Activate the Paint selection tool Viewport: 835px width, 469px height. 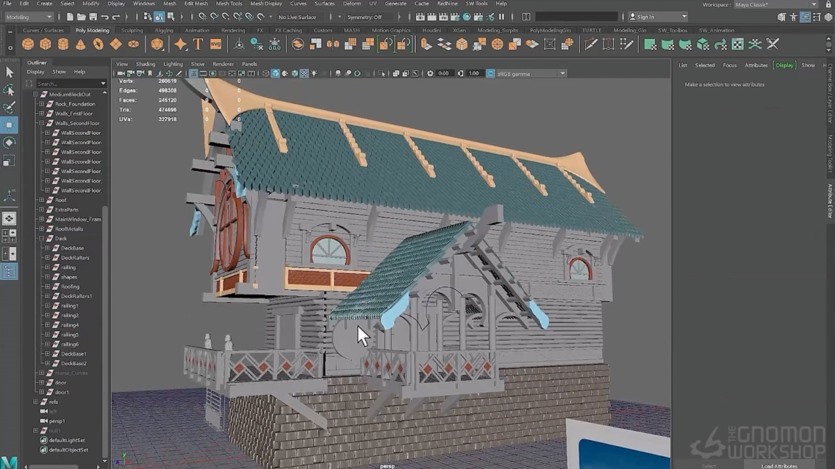tap(9, 107)
